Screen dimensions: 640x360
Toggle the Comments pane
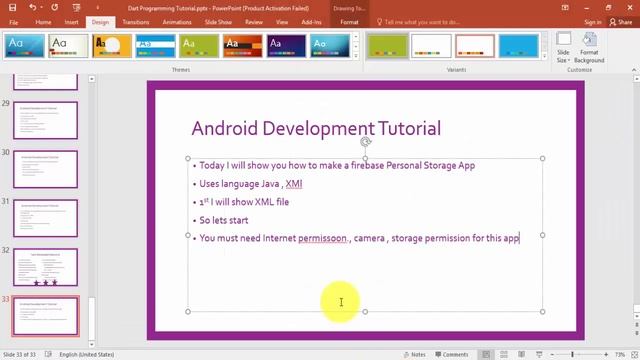(451, 354)
